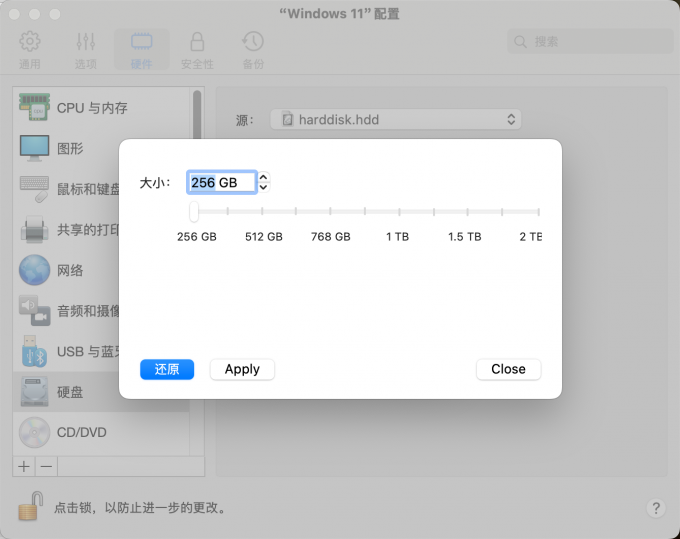This screenshot has width=680, height=539.
Task: Click the Close button in dialog
Action: click(x=508, y=369)
